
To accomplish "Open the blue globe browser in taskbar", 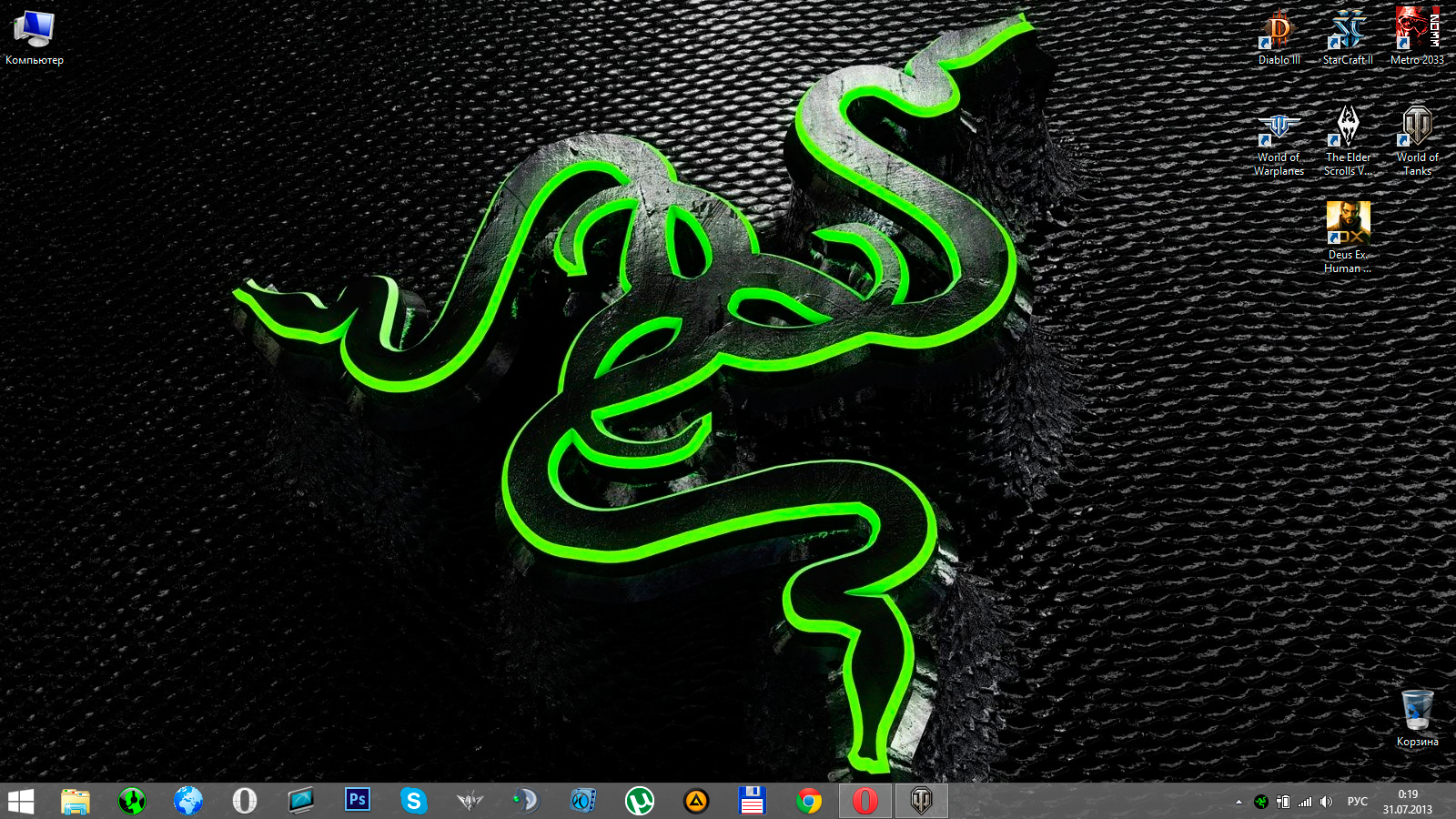I will [188, 802].
